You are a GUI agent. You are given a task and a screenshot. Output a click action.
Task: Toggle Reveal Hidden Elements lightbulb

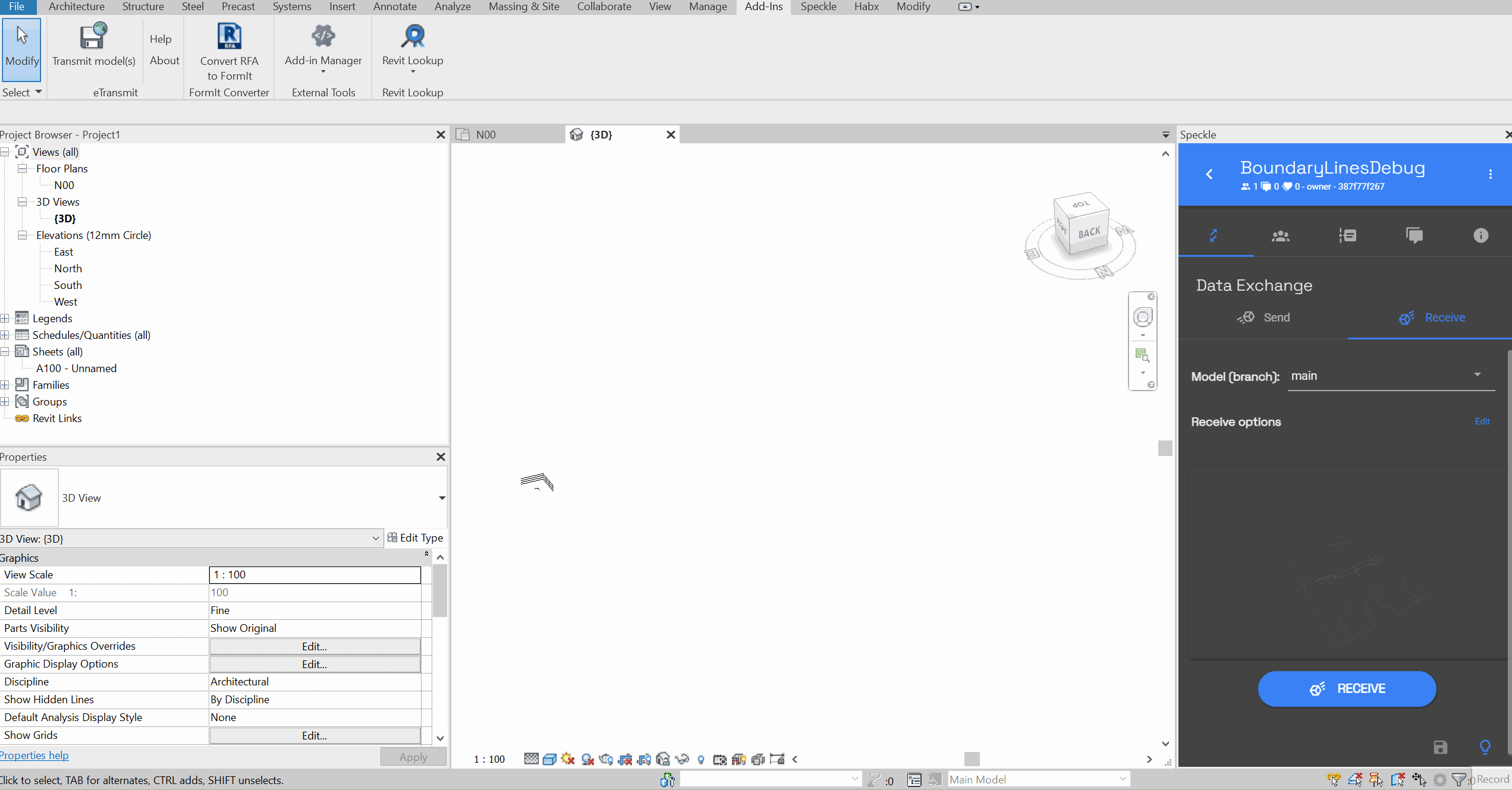pyautogui.click(x=700, y=759)
